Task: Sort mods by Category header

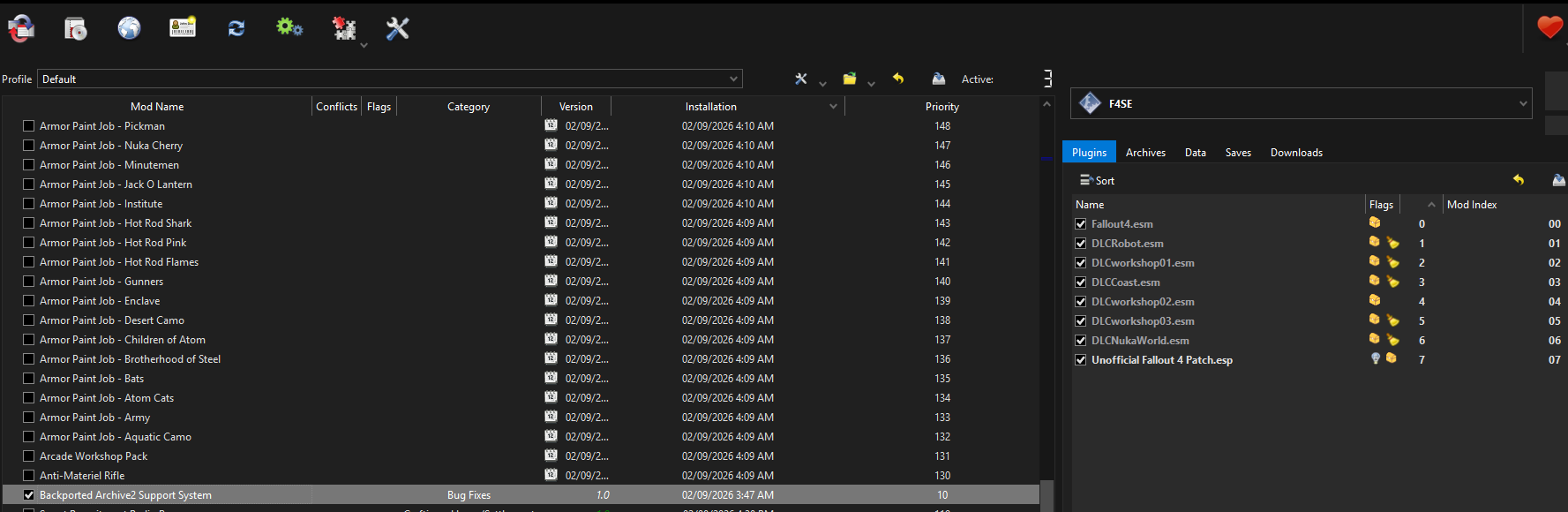Action: coord(469,106)
